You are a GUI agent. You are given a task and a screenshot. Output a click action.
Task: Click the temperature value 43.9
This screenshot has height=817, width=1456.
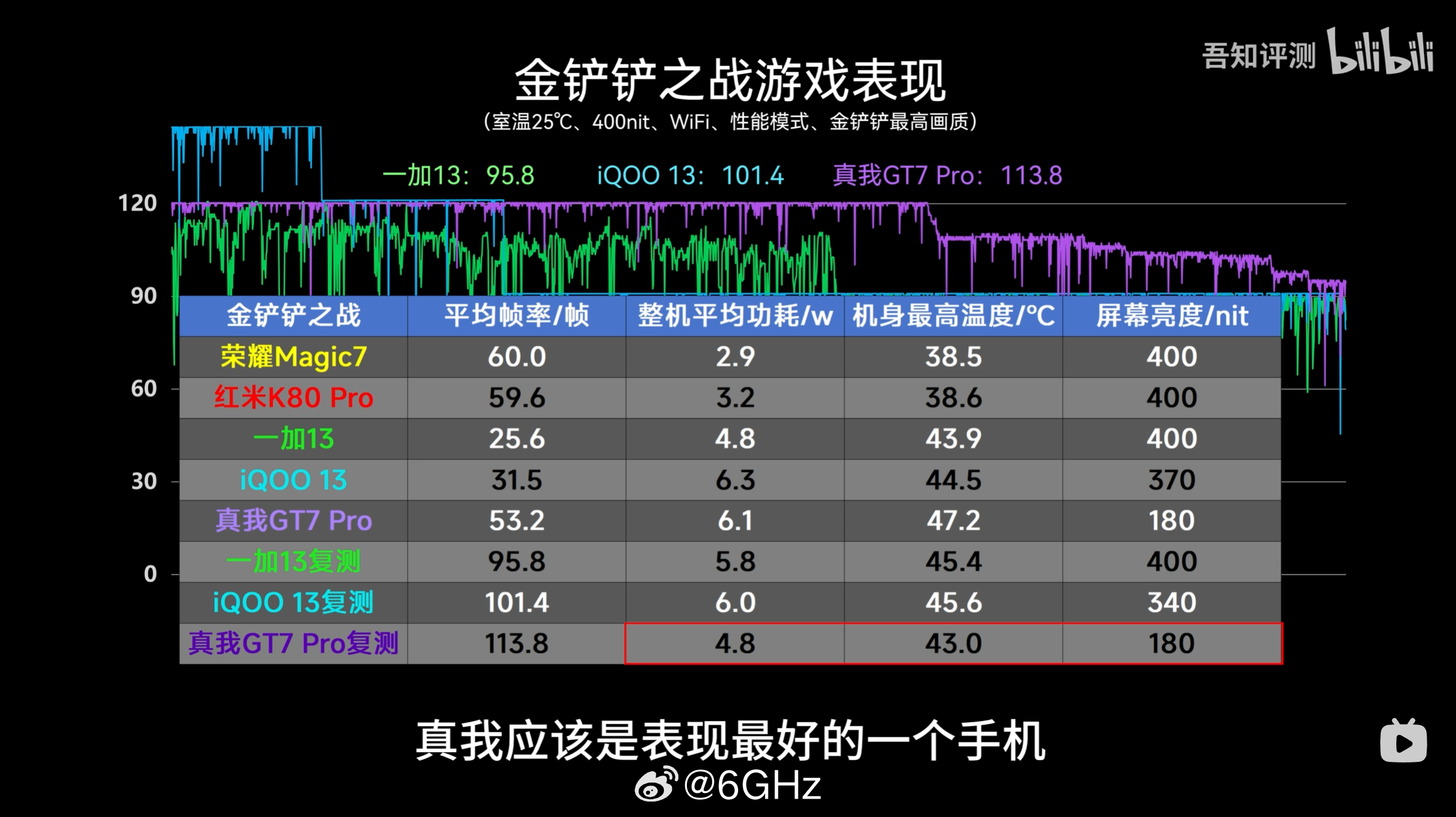click(954, 439)
